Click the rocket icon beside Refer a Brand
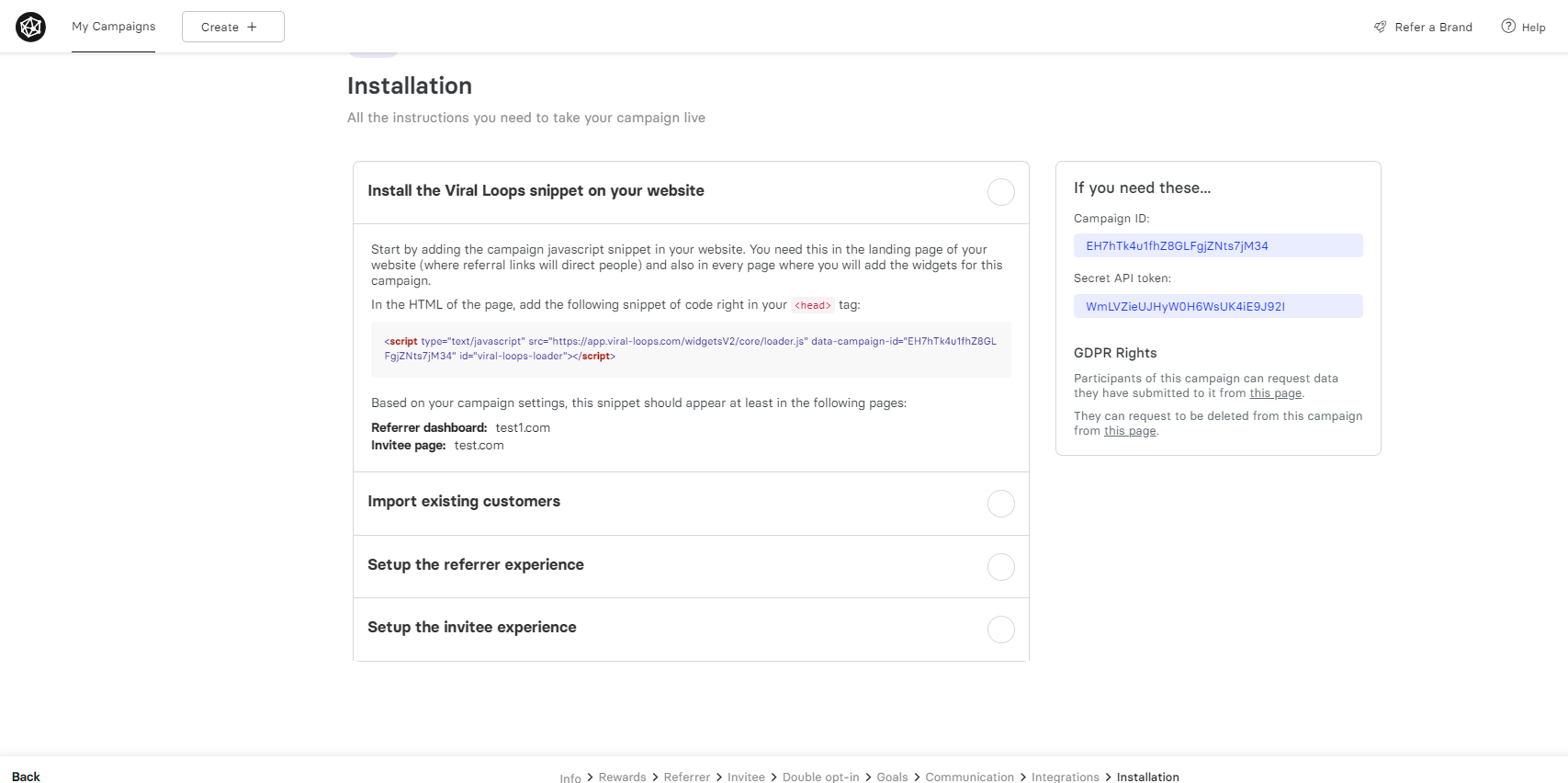Screen dimensions: 1568x783 point(1380,27)
